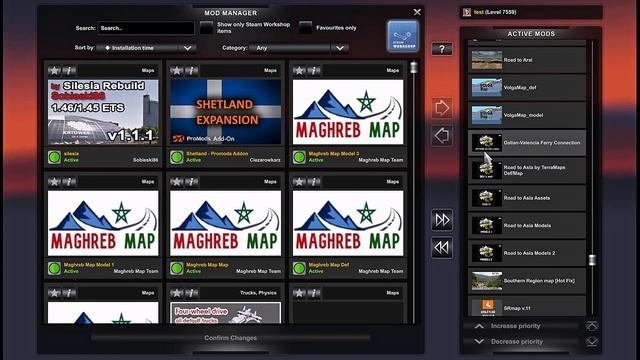Image resolution: width=640 pixels, height=360 pixels.
Task: Select VolgaMap_def in active mods
Action: point(527,87)
